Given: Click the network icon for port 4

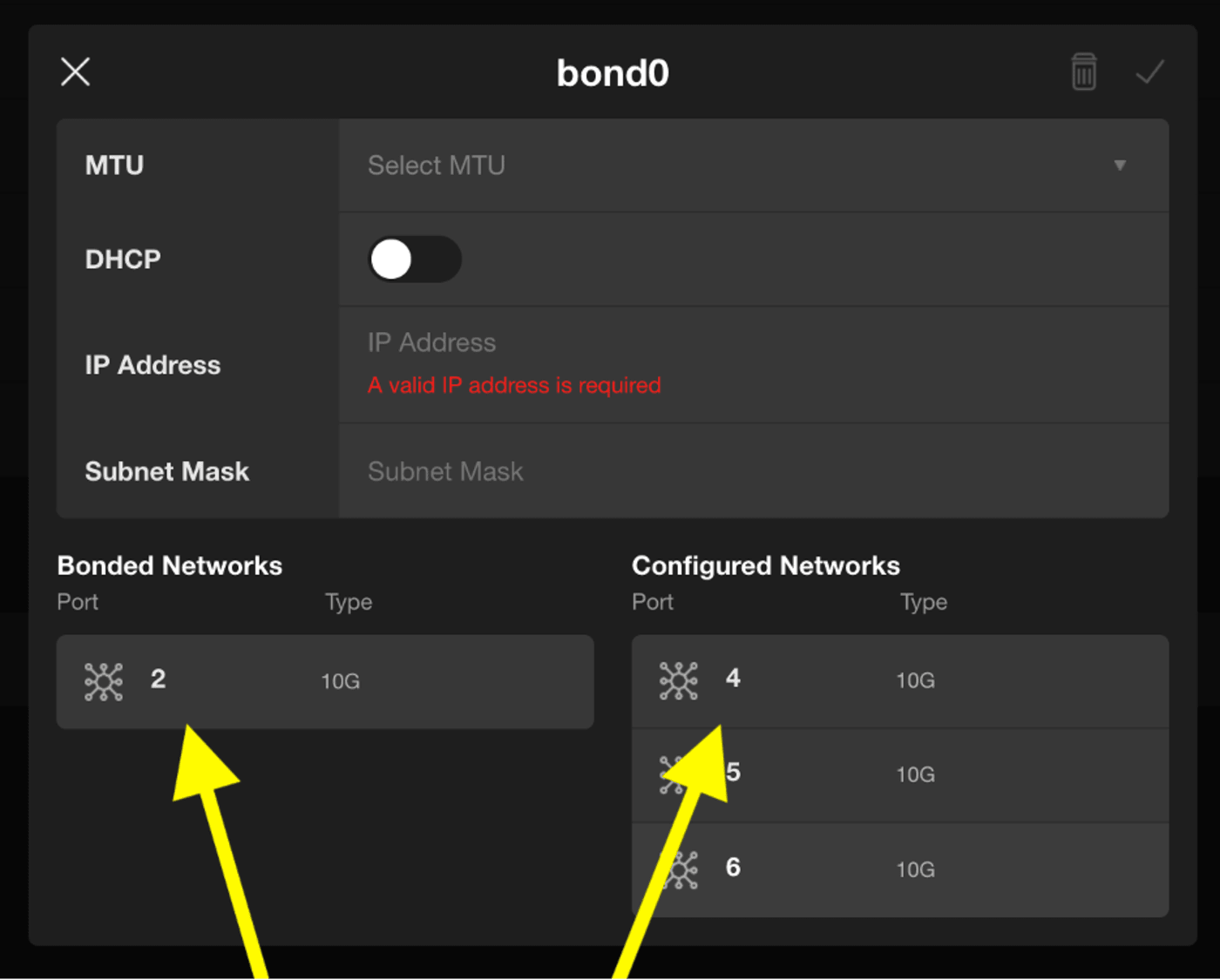Looking at the screenshot, I should click(x=679, y=680).
